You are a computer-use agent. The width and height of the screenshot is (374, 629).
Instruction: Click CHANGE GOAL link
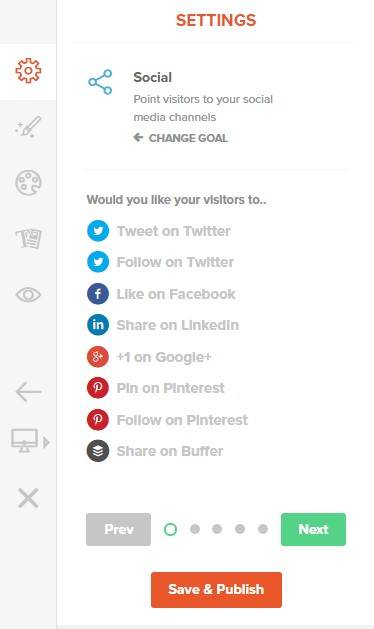coord(181,138)
